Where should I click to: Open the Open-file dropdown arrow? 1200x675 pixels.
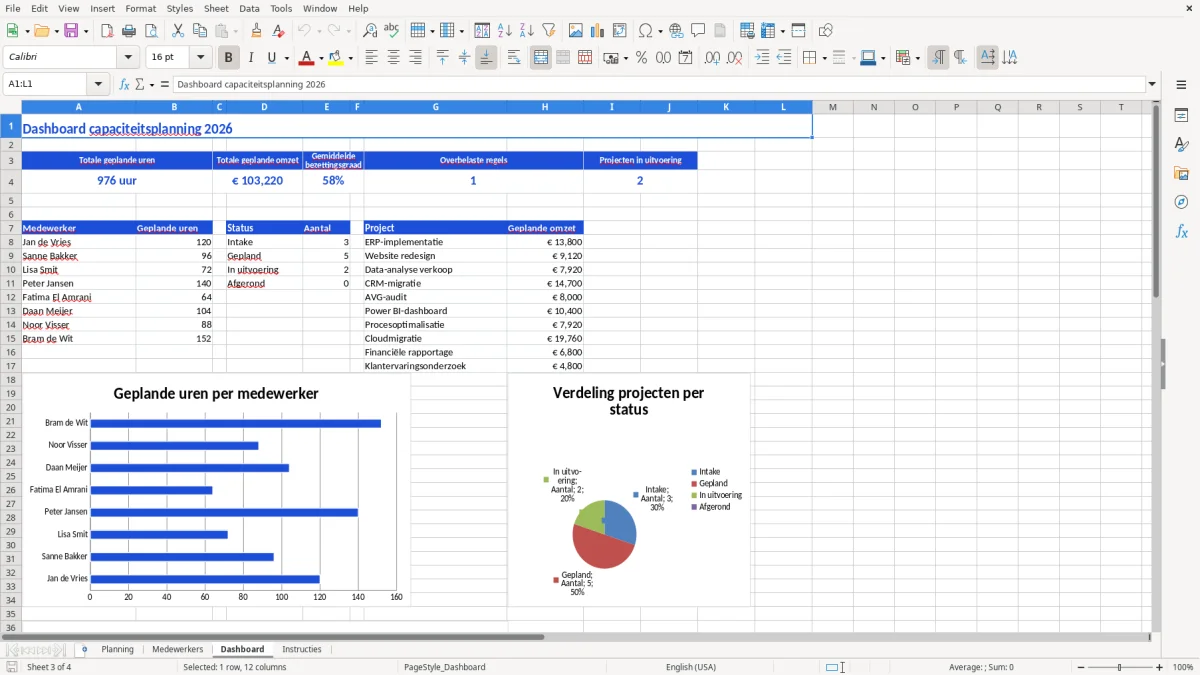click(x=55, y=31)
